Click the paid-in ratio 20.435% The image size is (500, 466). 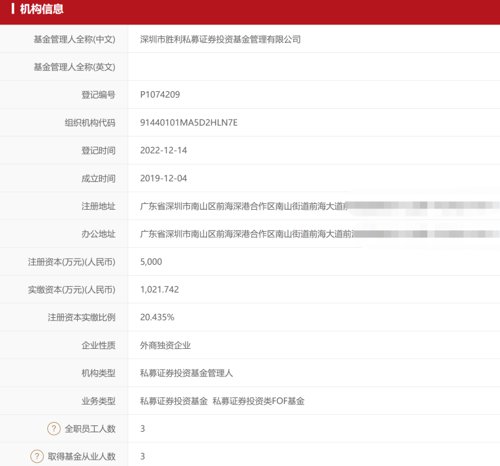pos(157,317)
